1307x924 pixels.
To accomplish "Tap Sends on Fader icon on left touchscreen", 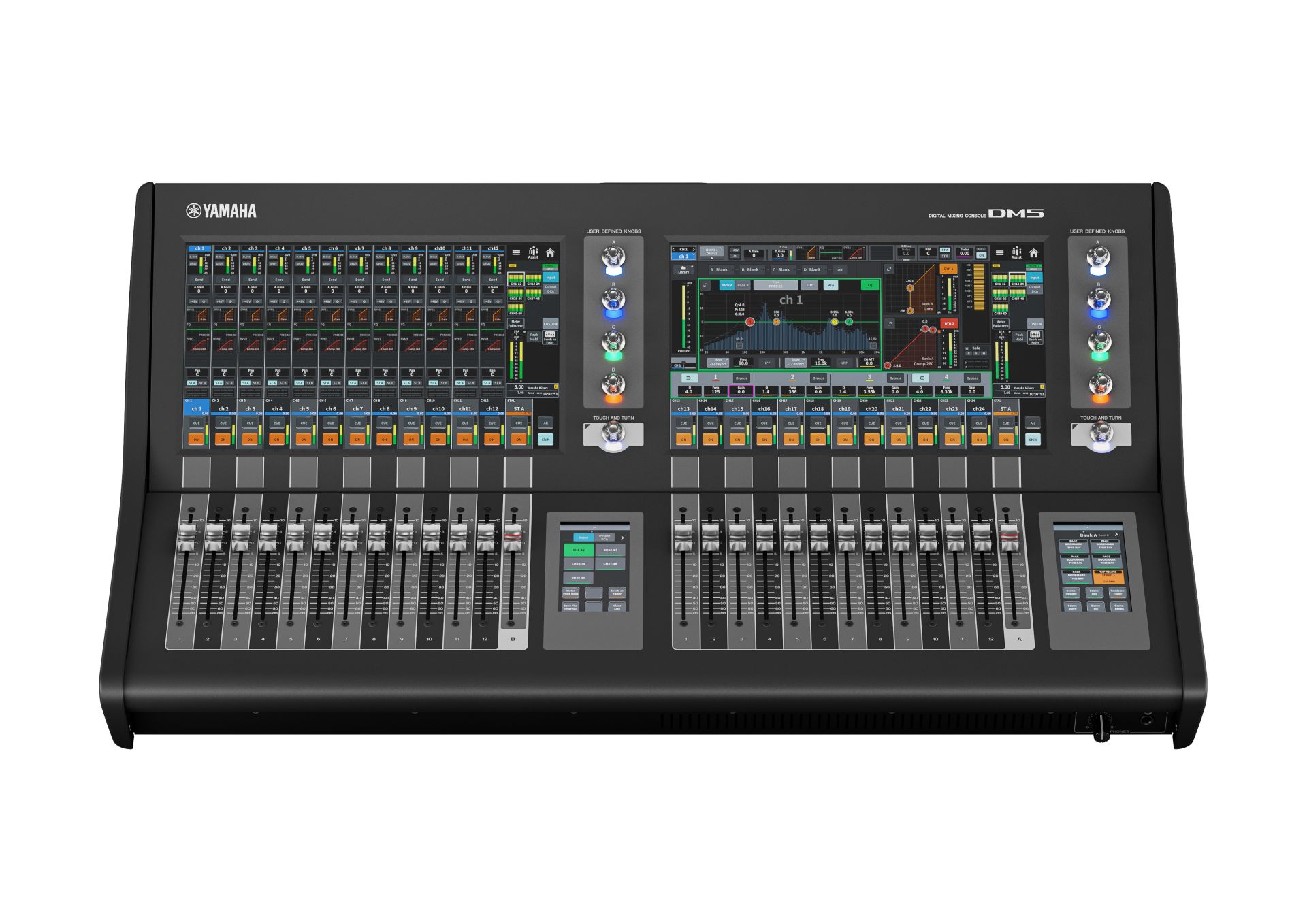I will [x=550, y=337].
